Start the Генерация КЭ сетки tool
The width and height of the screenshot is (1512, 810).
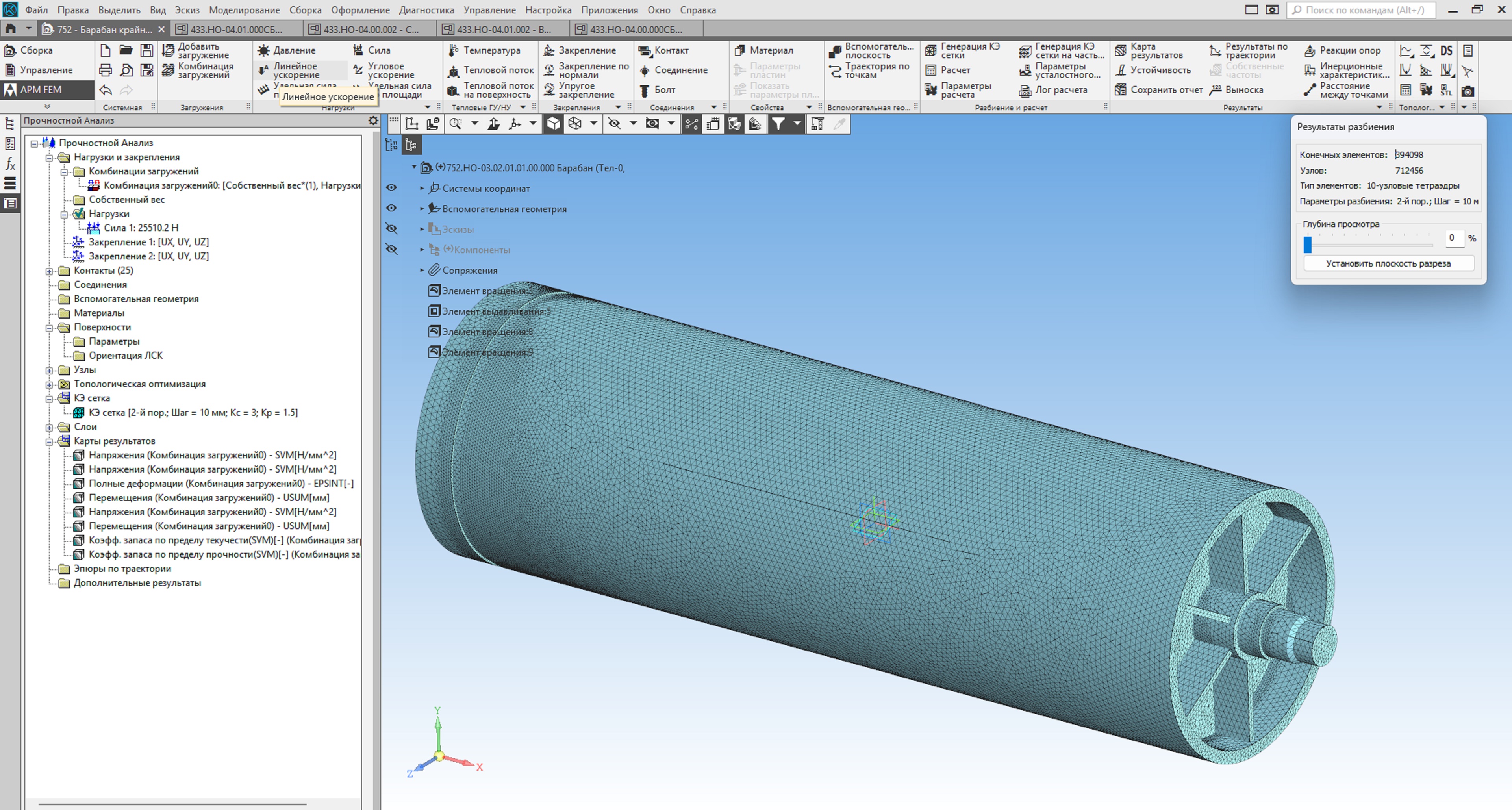coord(931,50)
